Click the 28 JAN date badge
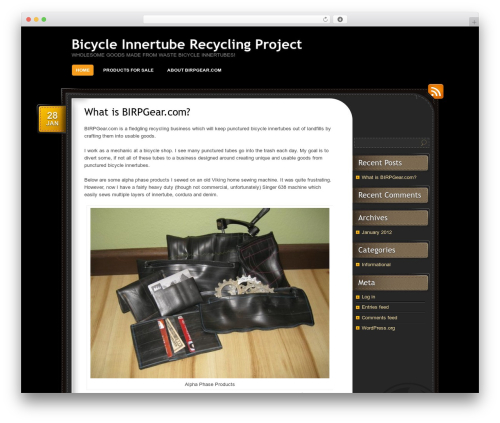 [52, 119]
